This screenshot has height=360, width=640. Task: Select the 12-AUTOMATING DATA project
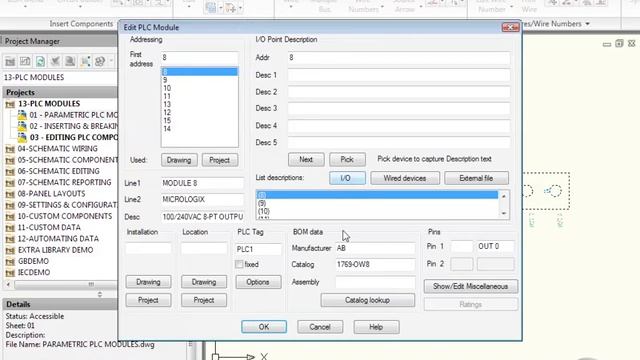tap(58, 238)
